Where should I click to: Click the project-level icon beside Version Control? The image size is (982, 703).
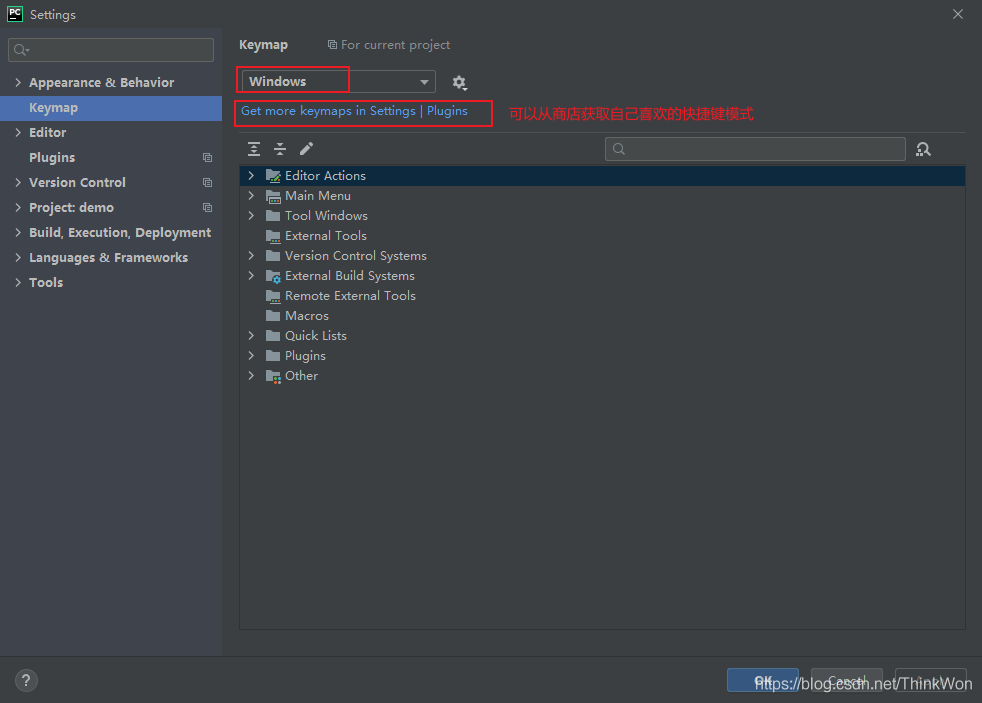pyautogui.click(x=207, y=183)
